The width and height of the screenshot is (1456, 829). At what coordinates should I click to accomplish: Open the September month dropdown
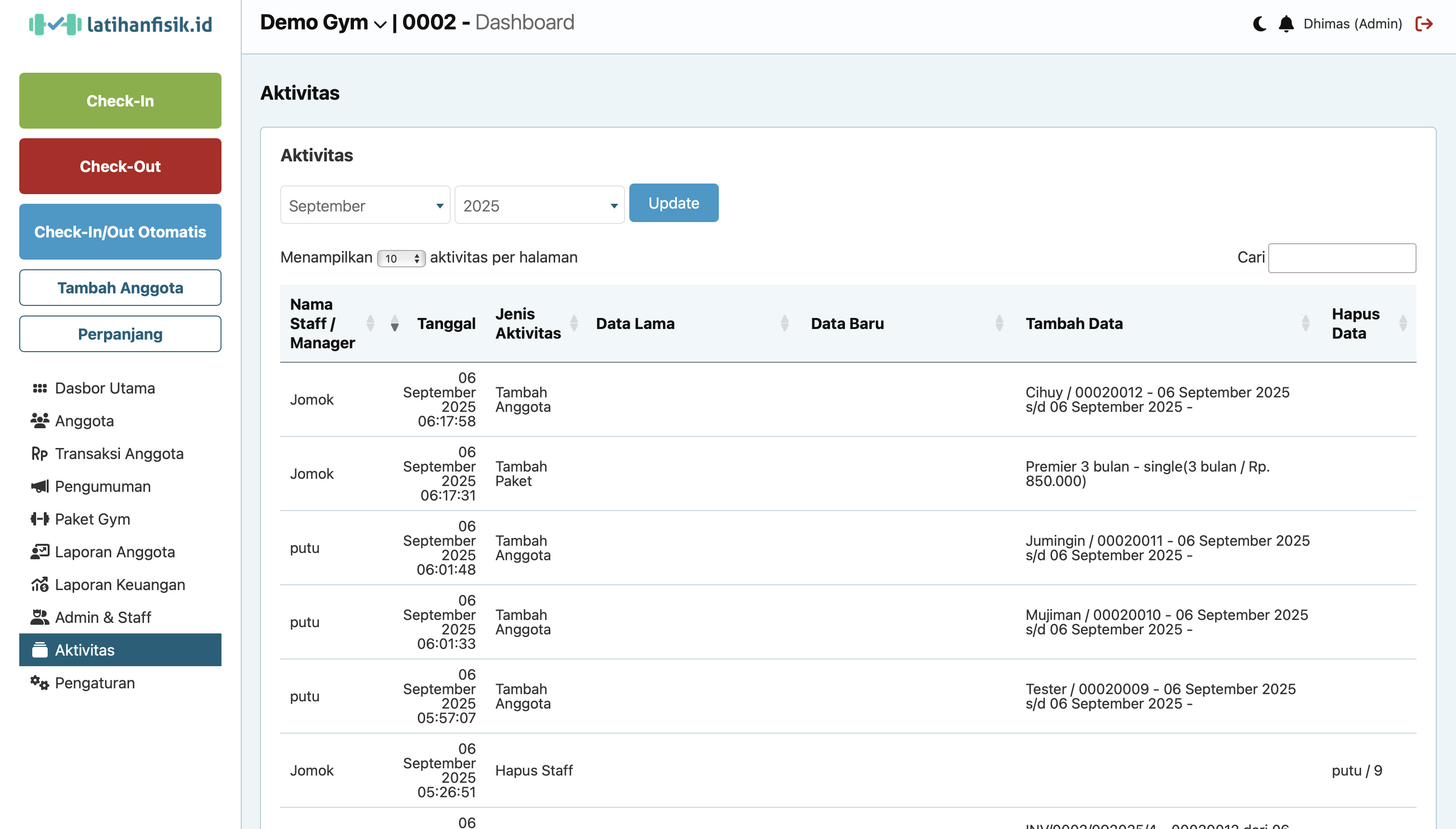point(364,206)
